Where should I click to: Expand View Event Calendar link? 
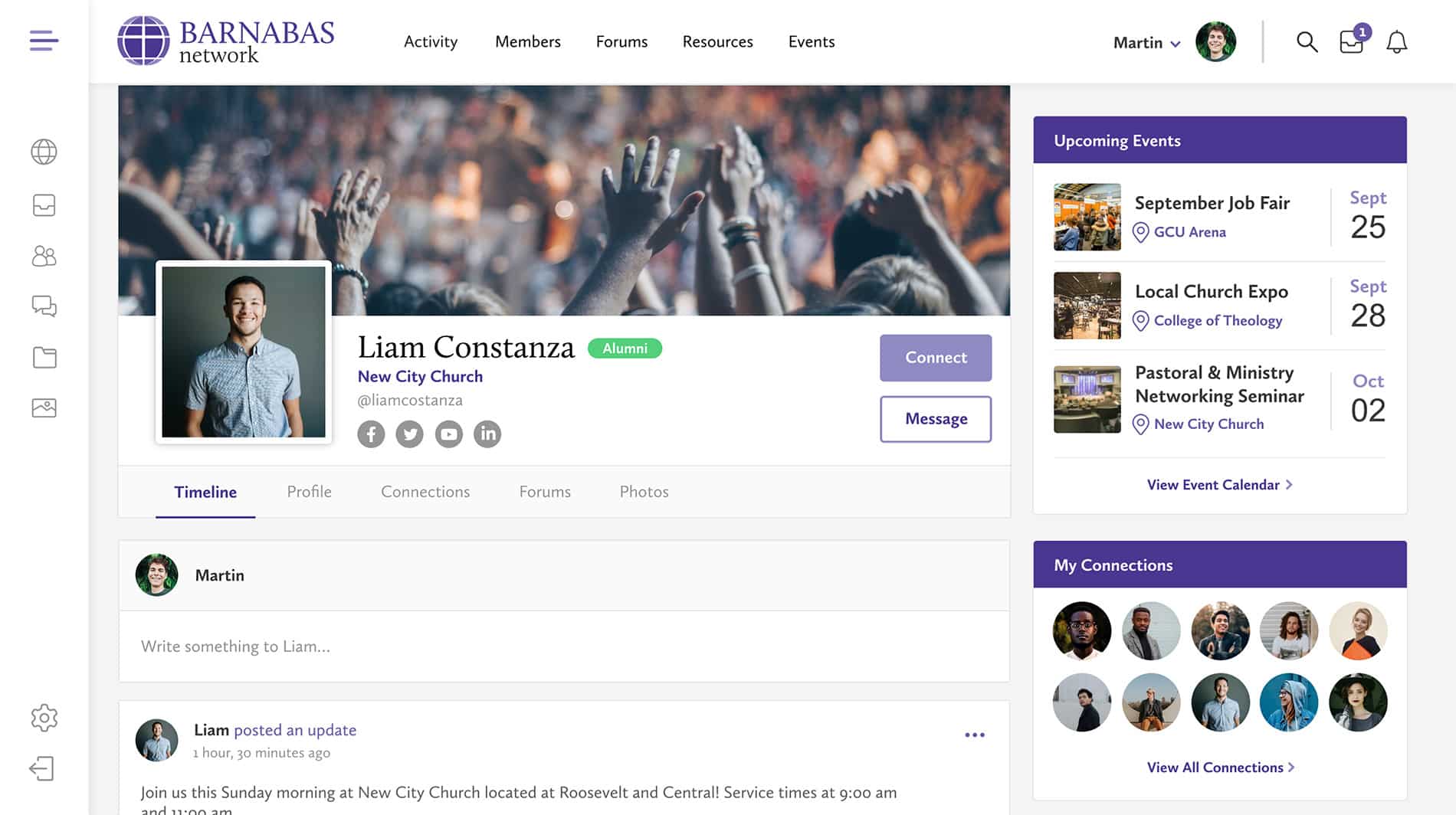coord(1219,485)
